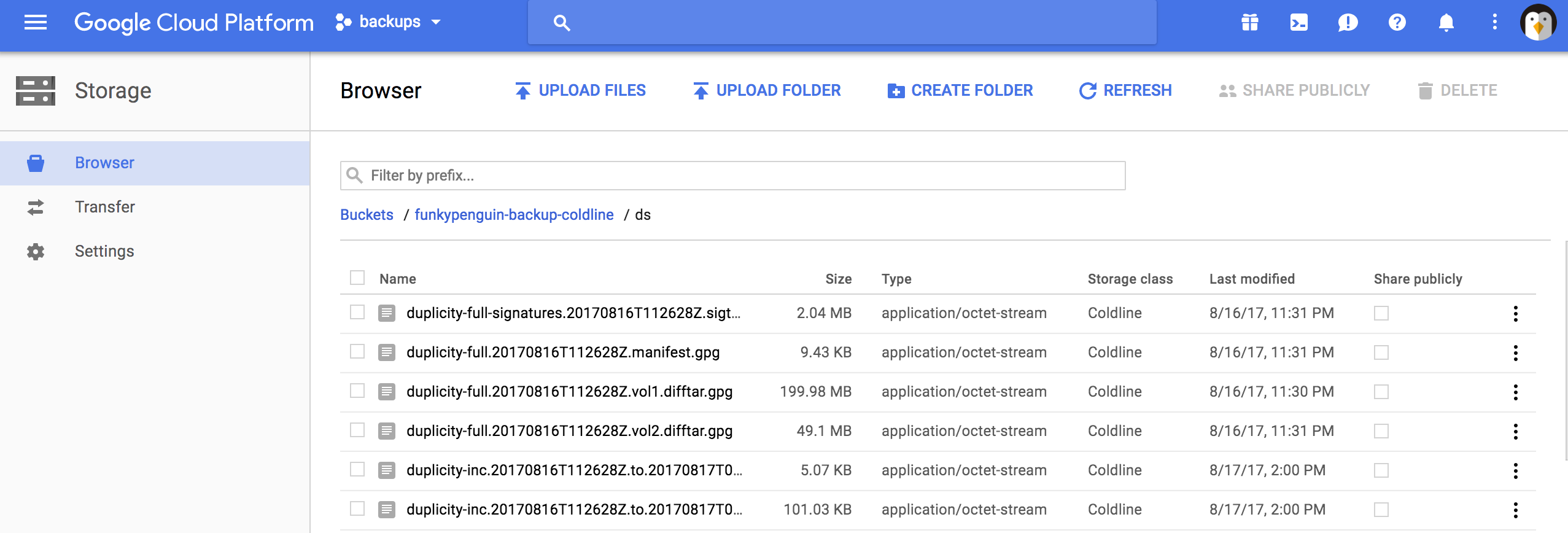This screenshot has height=533, width=1568.
Task: Switch to Transfer in the sidebar
Action: (x=104, y=207)
